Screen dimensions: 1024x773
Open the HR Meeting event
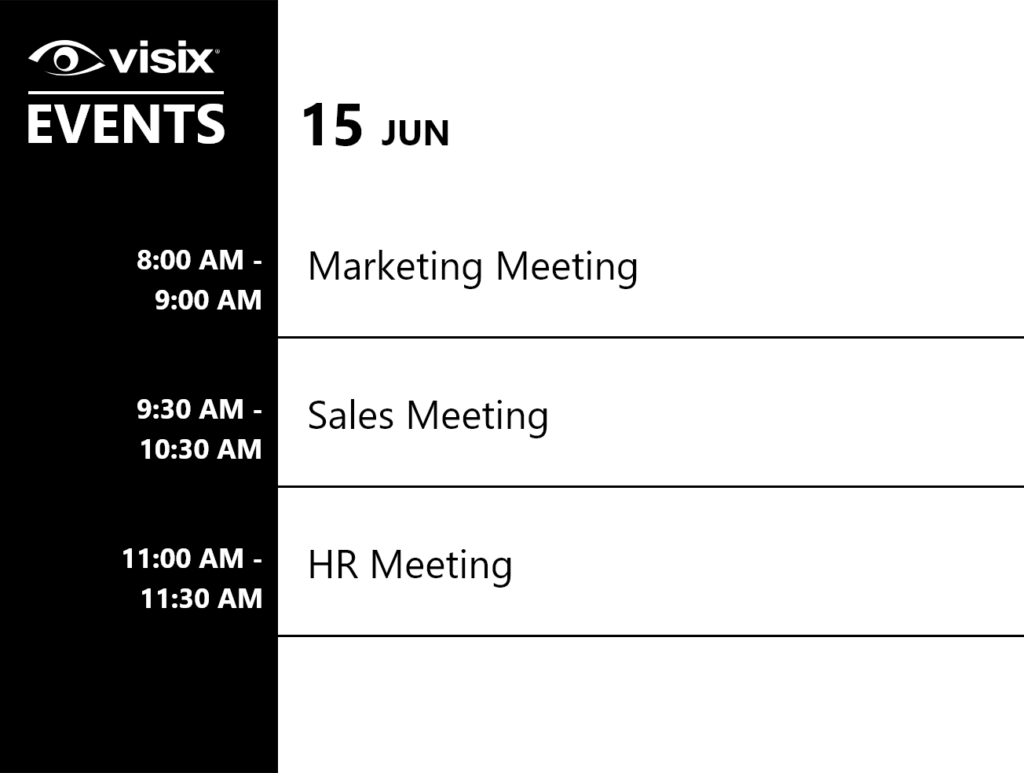pyautogui.click(x=410, y=565)
